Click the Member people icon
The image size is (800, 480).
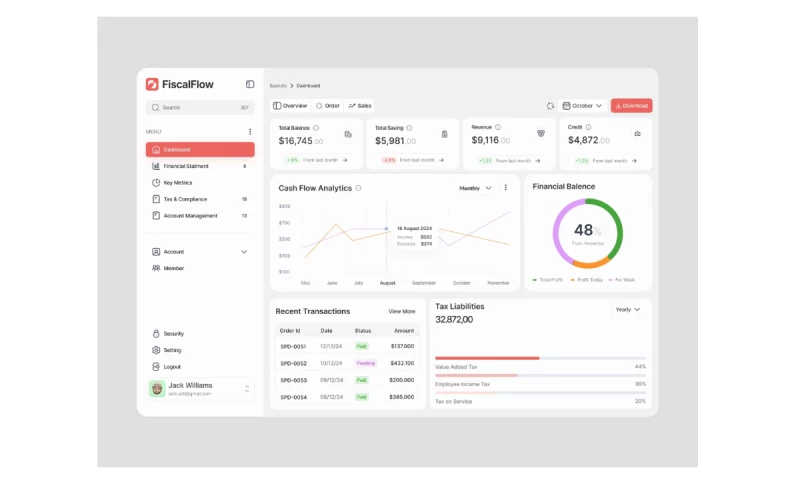pos(156,268)
